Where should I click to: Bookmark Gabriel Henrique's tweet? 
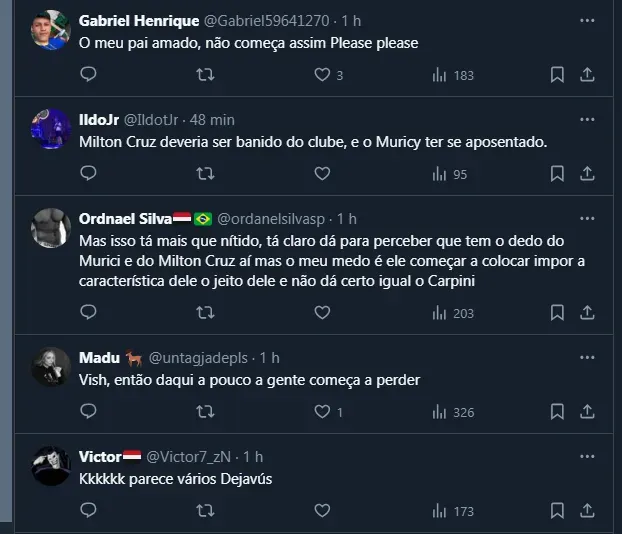(558, 75)
